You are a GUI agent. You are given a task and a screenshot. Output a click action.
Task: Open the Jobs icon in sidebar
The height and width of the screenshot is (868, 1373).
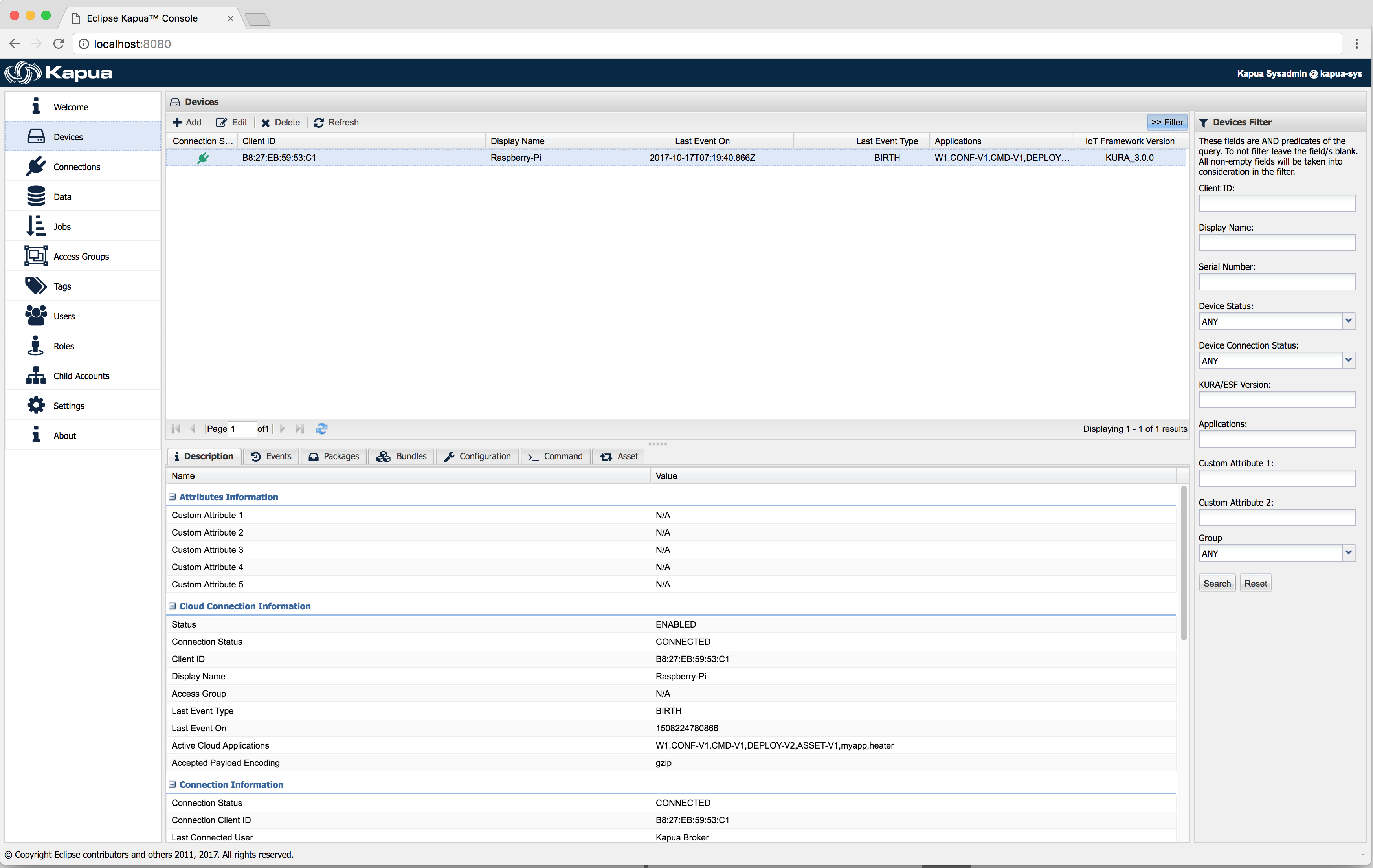click(36, 226)
